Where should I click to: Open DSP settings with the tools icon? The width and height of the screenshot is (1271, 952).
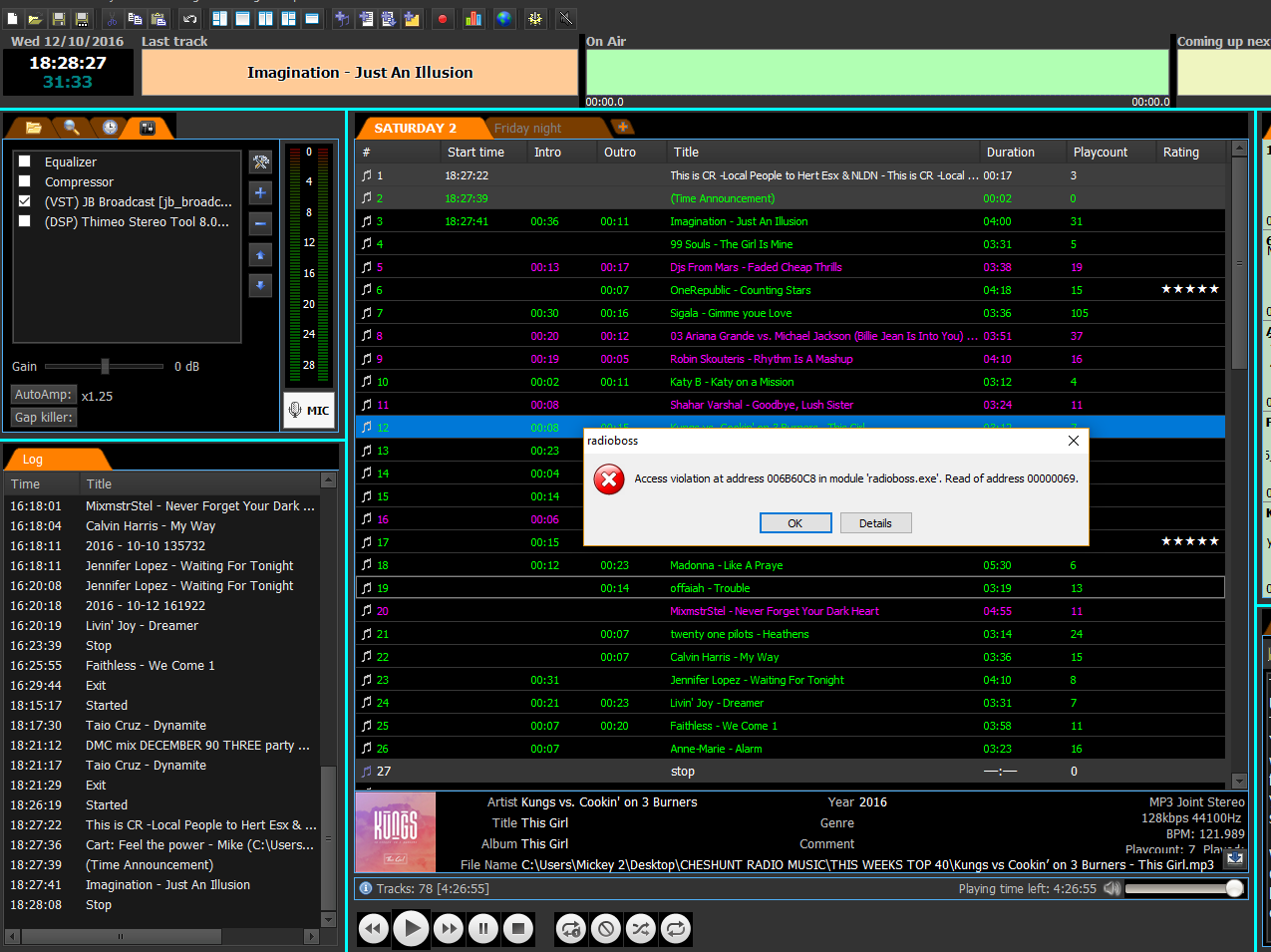(x=260, y=162)
